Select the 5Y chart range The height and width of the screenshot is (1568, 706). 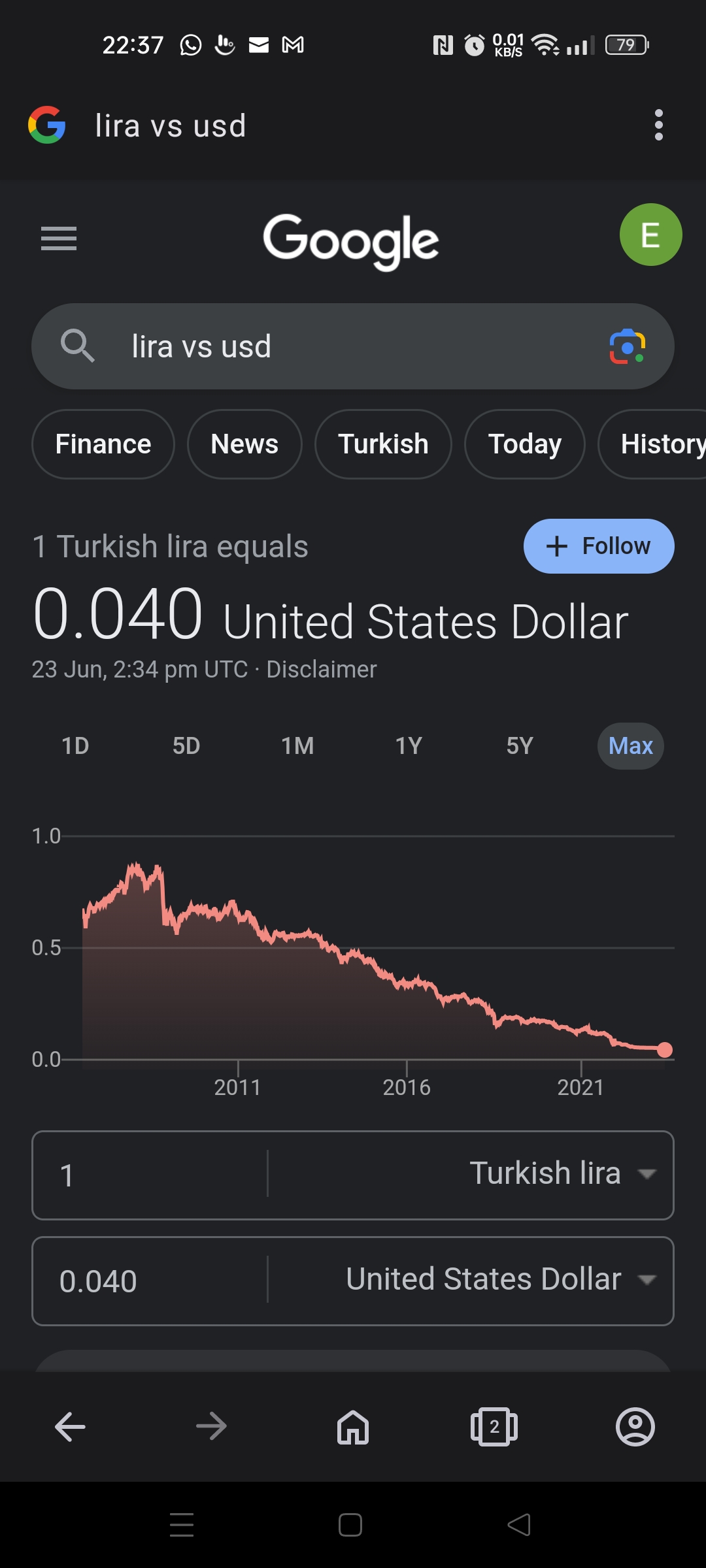click(x=520, y=745)
